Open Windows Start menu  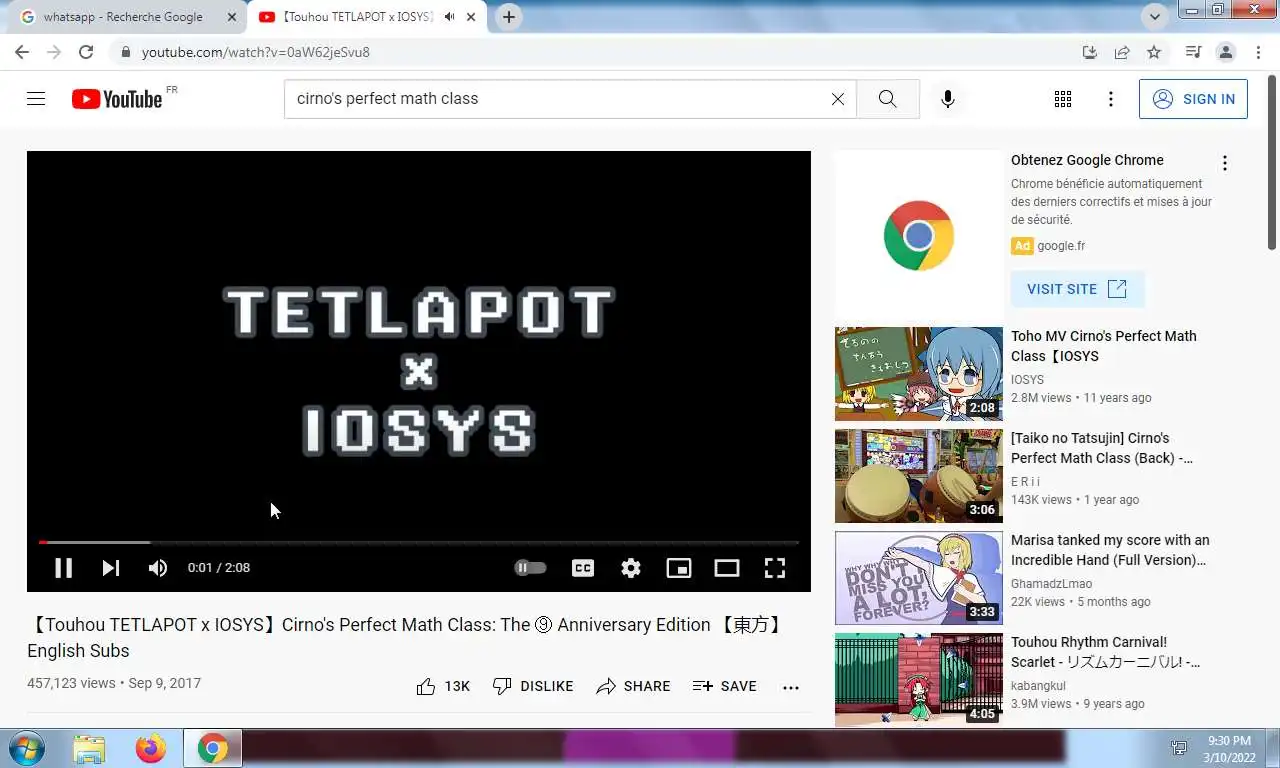point(26,748)
